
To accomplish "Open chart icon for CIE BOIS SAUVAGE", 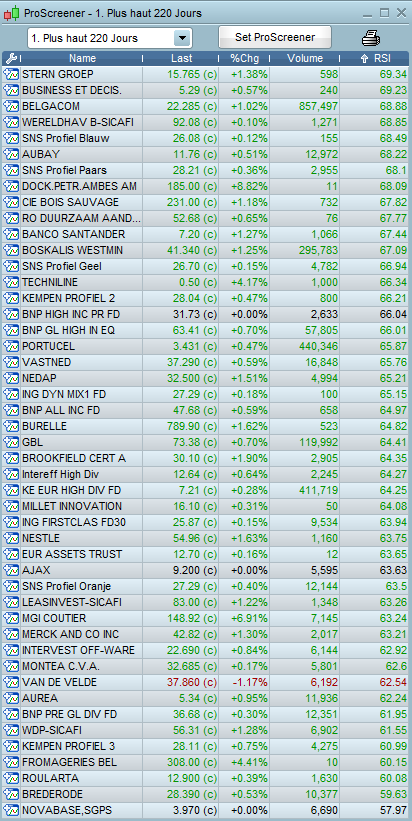I will tap(11, 202).
